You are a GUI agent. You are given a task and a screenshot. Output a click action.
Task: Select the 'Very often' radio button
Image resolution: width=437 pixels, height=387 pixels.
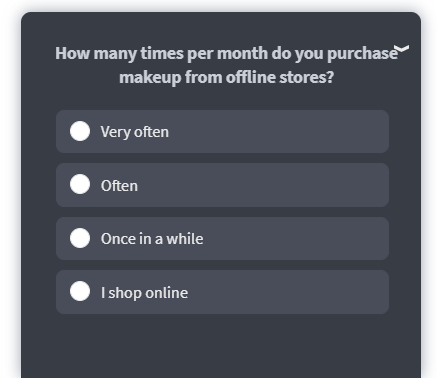80,131
